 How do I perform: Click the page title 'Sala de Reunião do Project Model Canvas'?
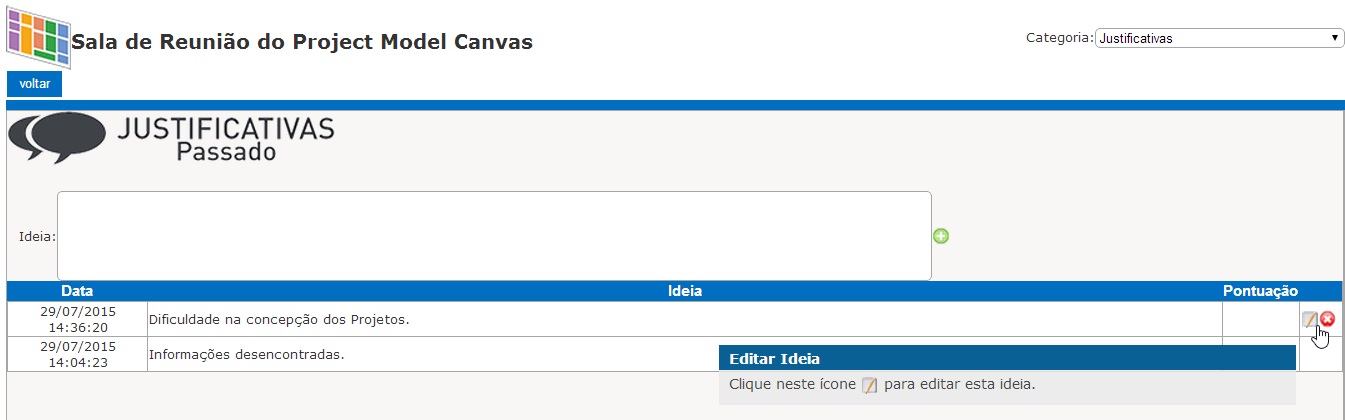(302, 42)
